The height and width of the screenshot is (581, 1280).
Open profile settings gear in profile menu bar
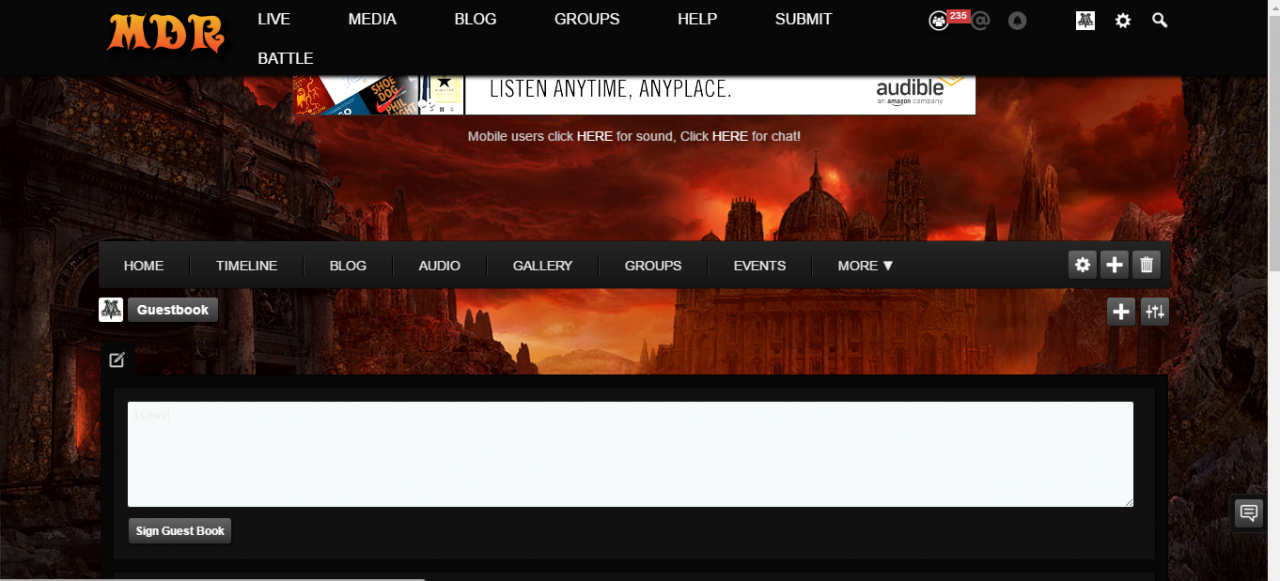[x=1082, y=265]
